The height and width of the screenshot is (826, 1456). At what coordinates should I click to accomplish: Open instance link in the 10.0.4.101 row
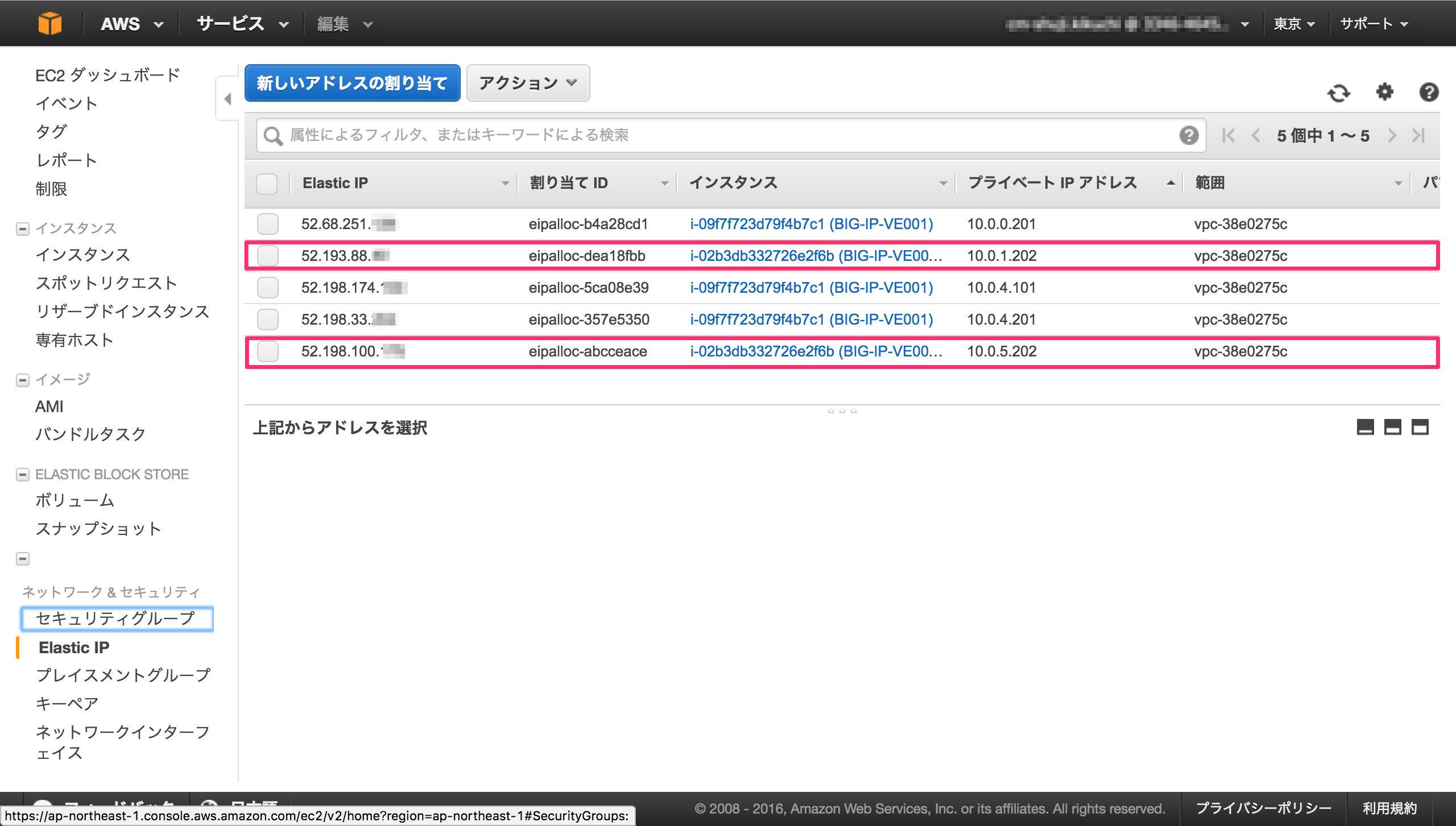coord(812,288)
